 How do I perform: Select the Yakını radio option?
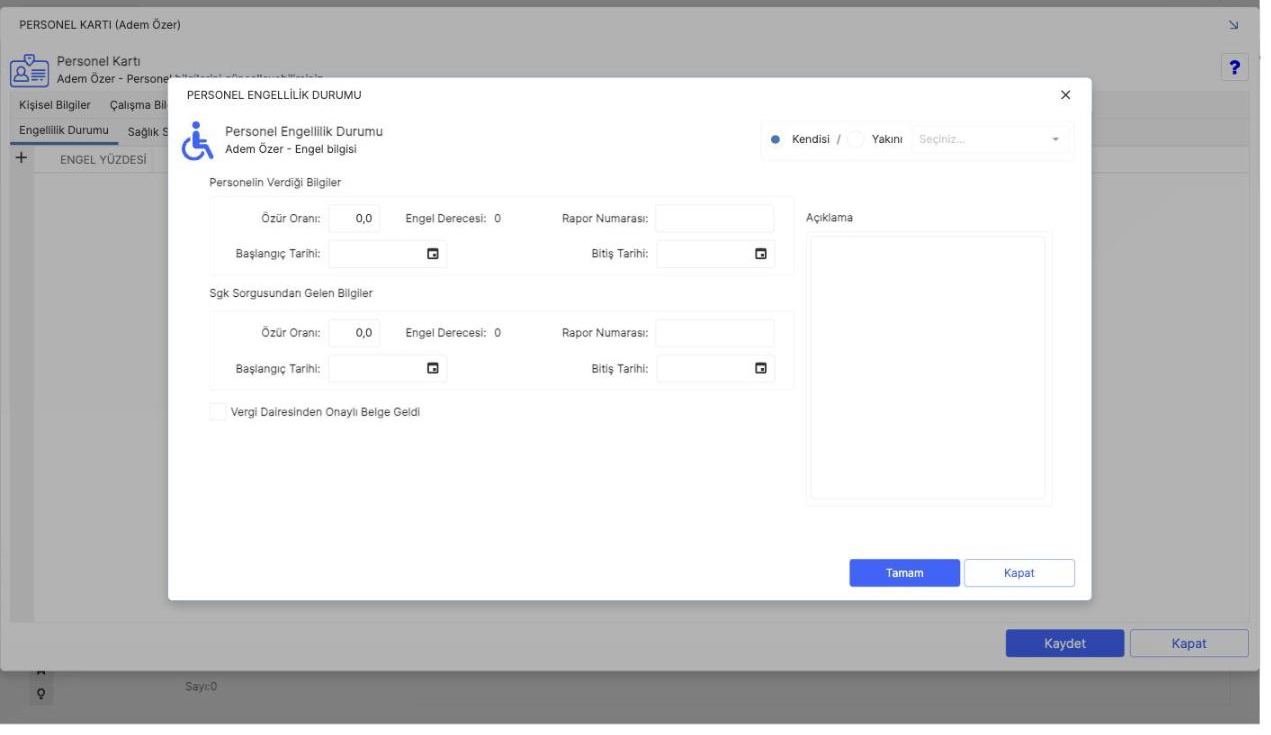[x=855, y=140]
